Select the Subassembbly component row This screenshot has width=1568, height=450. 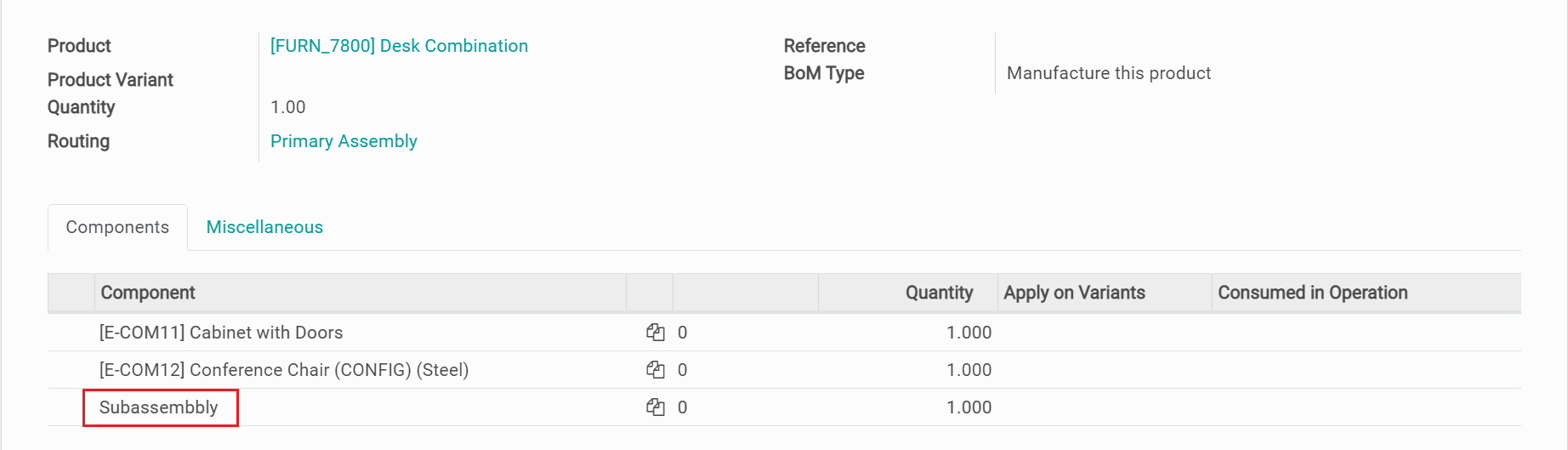(x=159, y=407)
